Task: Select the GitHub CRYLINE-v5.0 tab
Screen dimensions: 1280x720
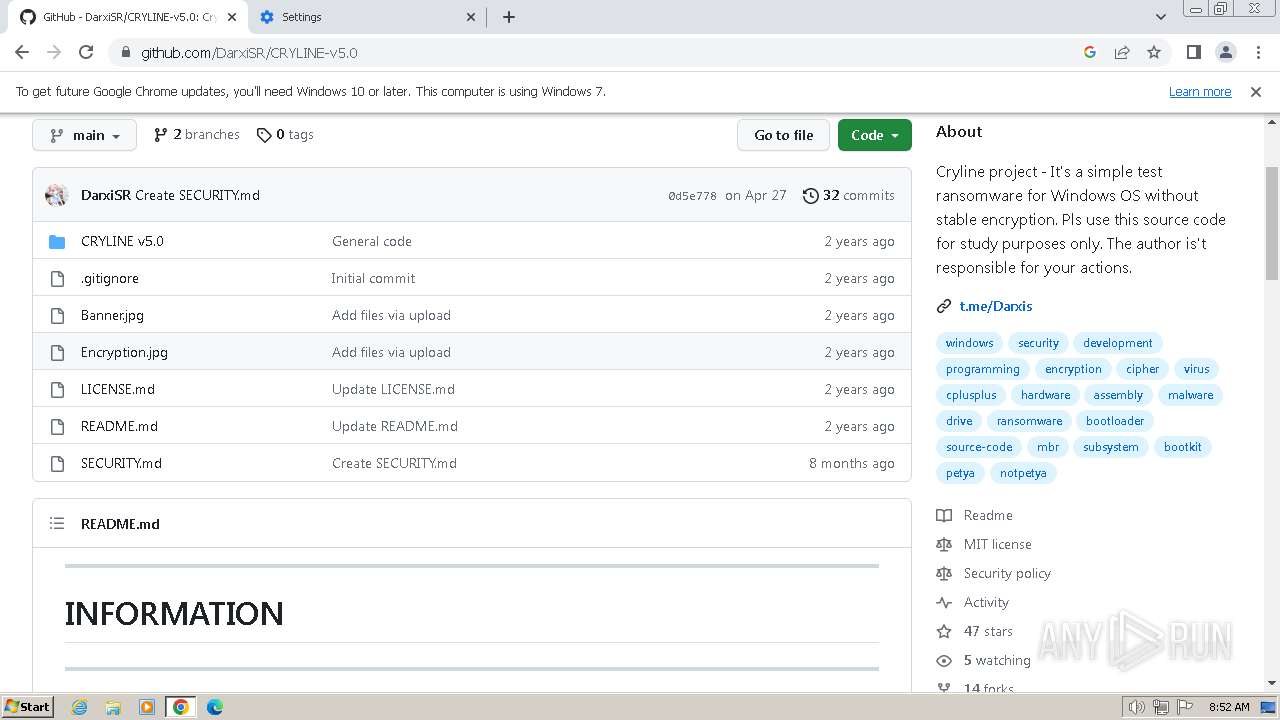Action: point(126,17)
